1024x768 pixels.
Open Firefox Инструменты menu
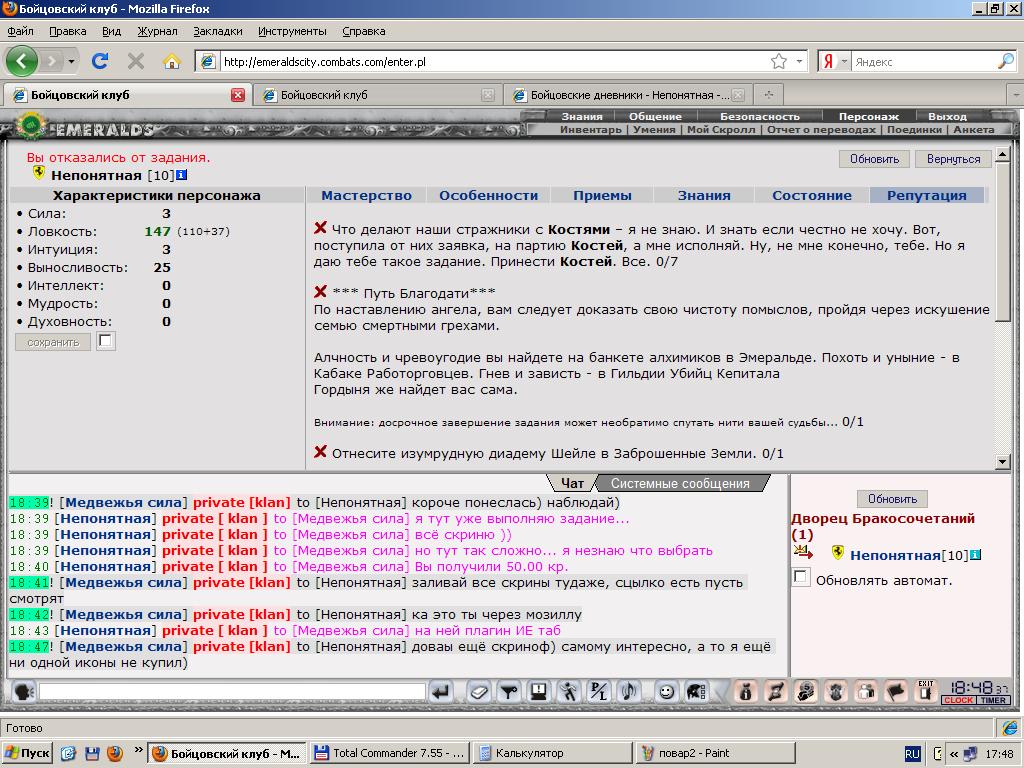[292, 31]
